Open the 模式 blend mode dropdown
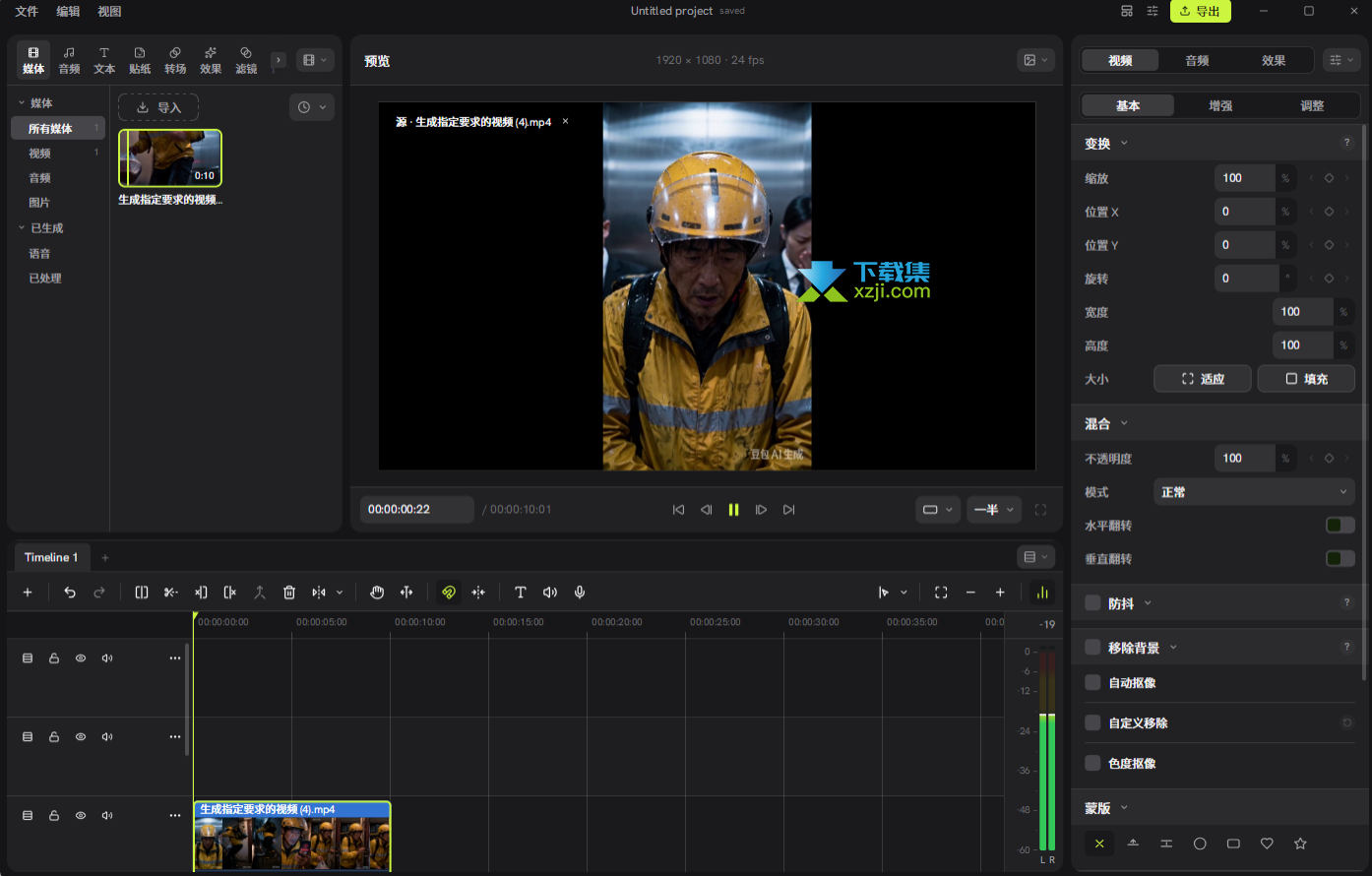This screenshot has height=876, width=1372. (x=1254, y=492)
